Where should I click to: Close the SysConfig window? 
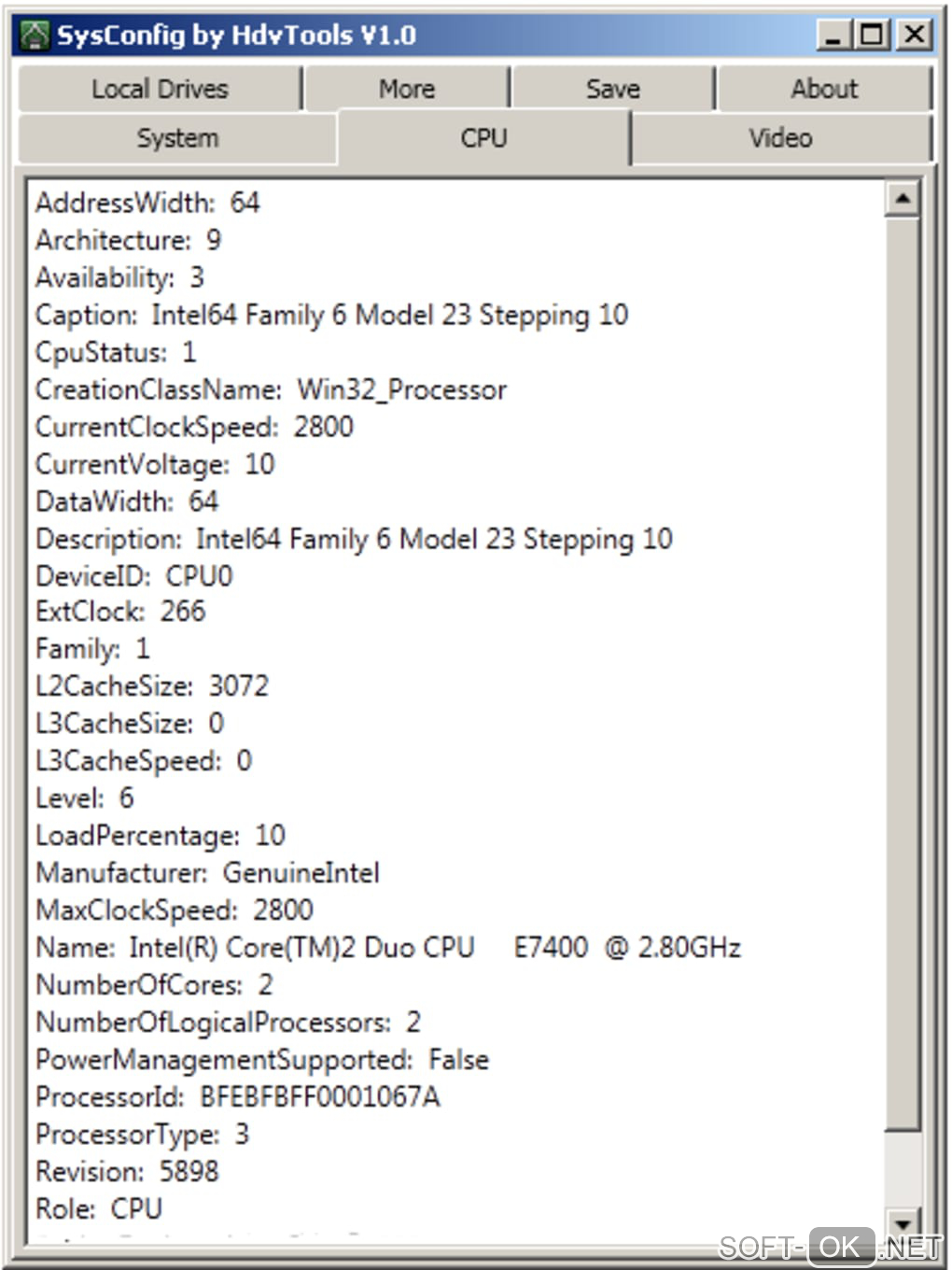coord(915,35)
